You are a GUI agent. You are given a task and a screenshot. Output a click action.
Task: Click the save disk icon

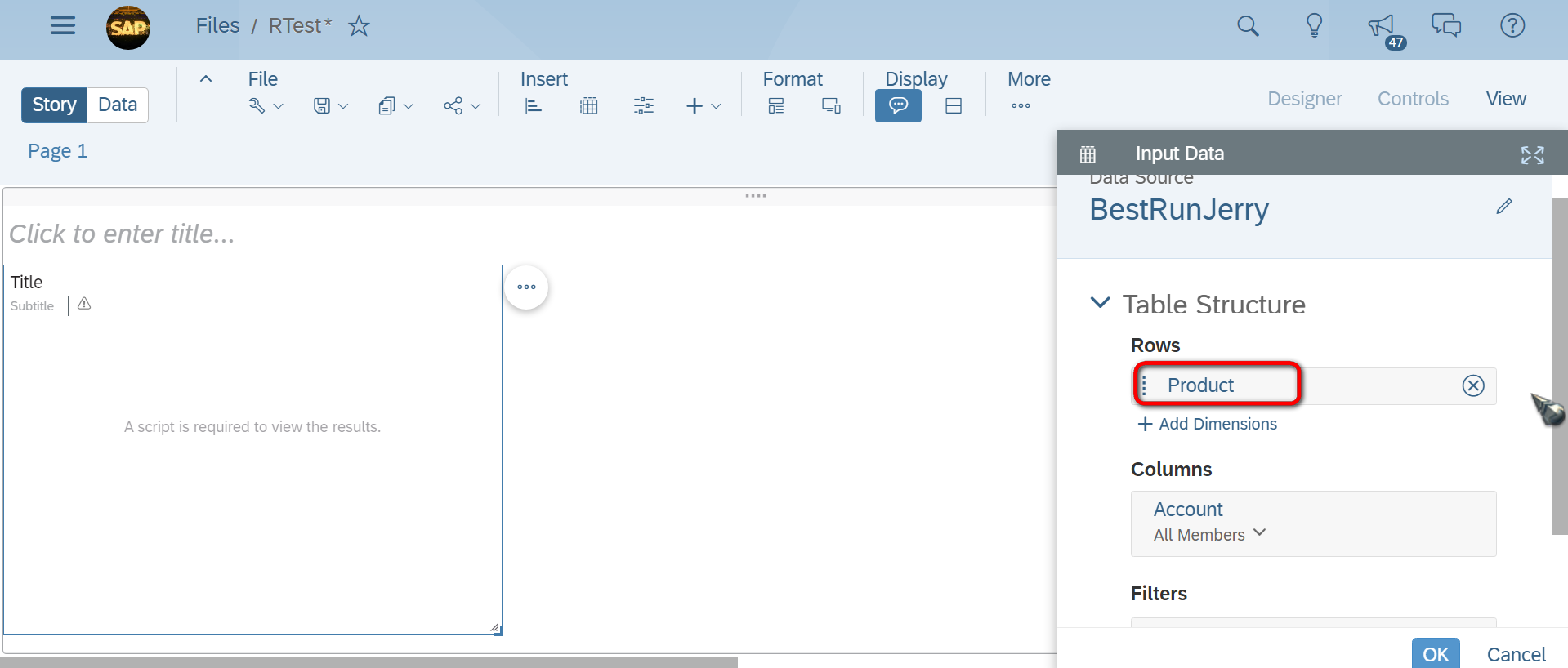[322, 105]
